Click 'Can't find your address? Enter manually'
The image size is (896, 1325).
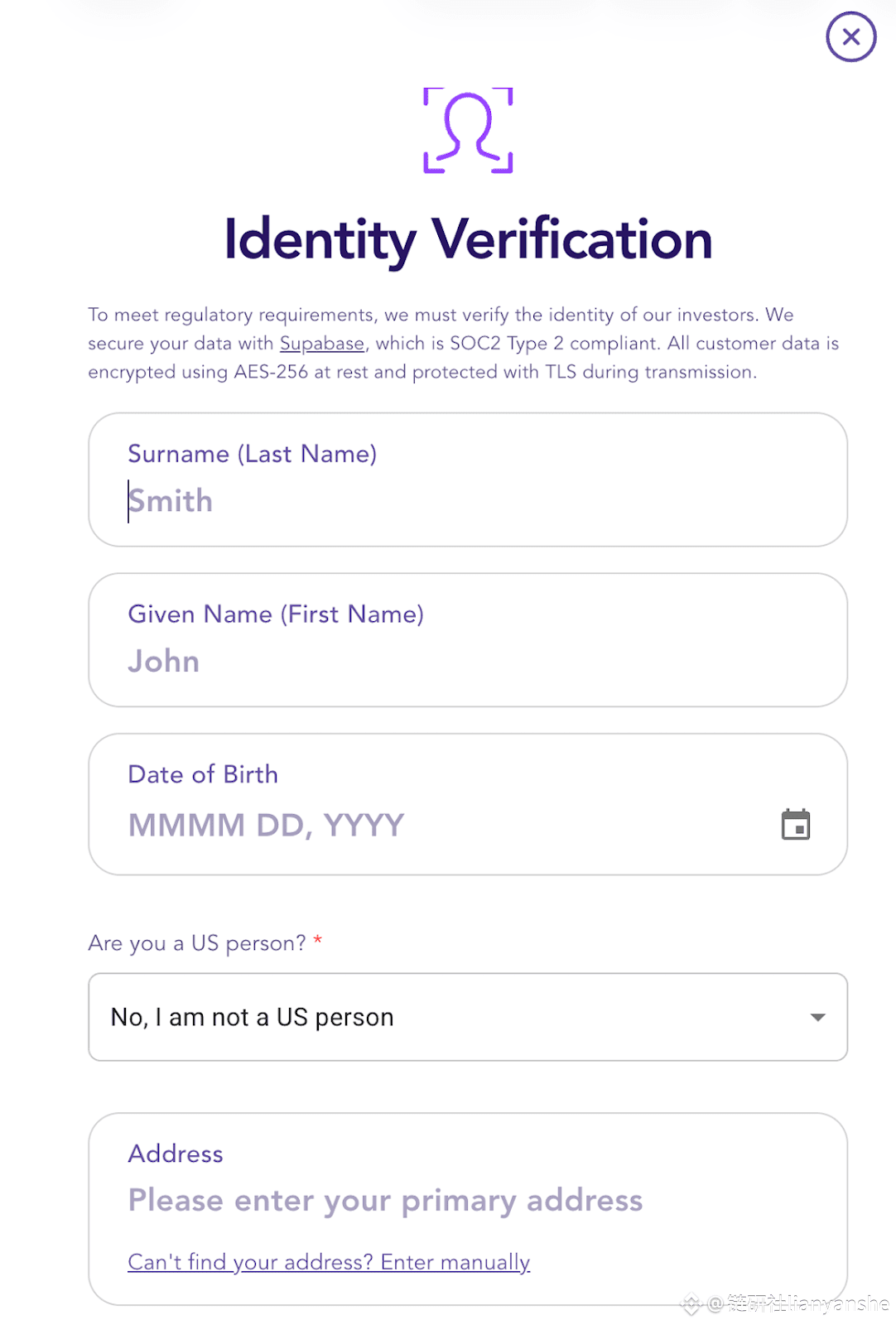tap(329, 1262)
